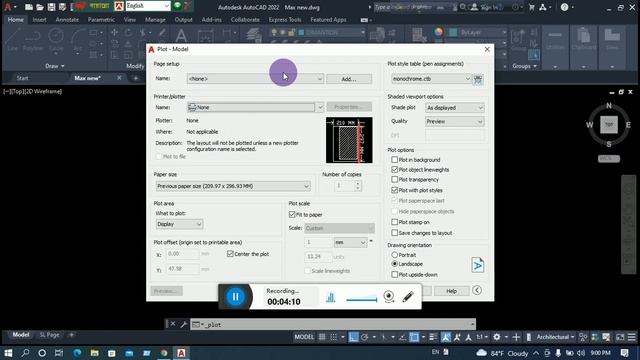Select the pen annotation tool on recording bar
The width and height of the screenshot is (640, 360).
click(x=407, y=296)
